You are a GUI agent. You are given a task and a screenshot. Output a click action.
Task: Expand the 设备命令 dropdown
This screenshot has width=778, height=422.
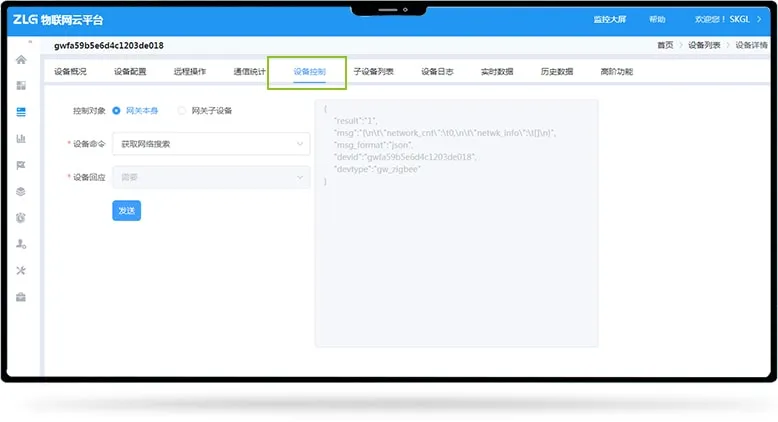pos(210,144)
